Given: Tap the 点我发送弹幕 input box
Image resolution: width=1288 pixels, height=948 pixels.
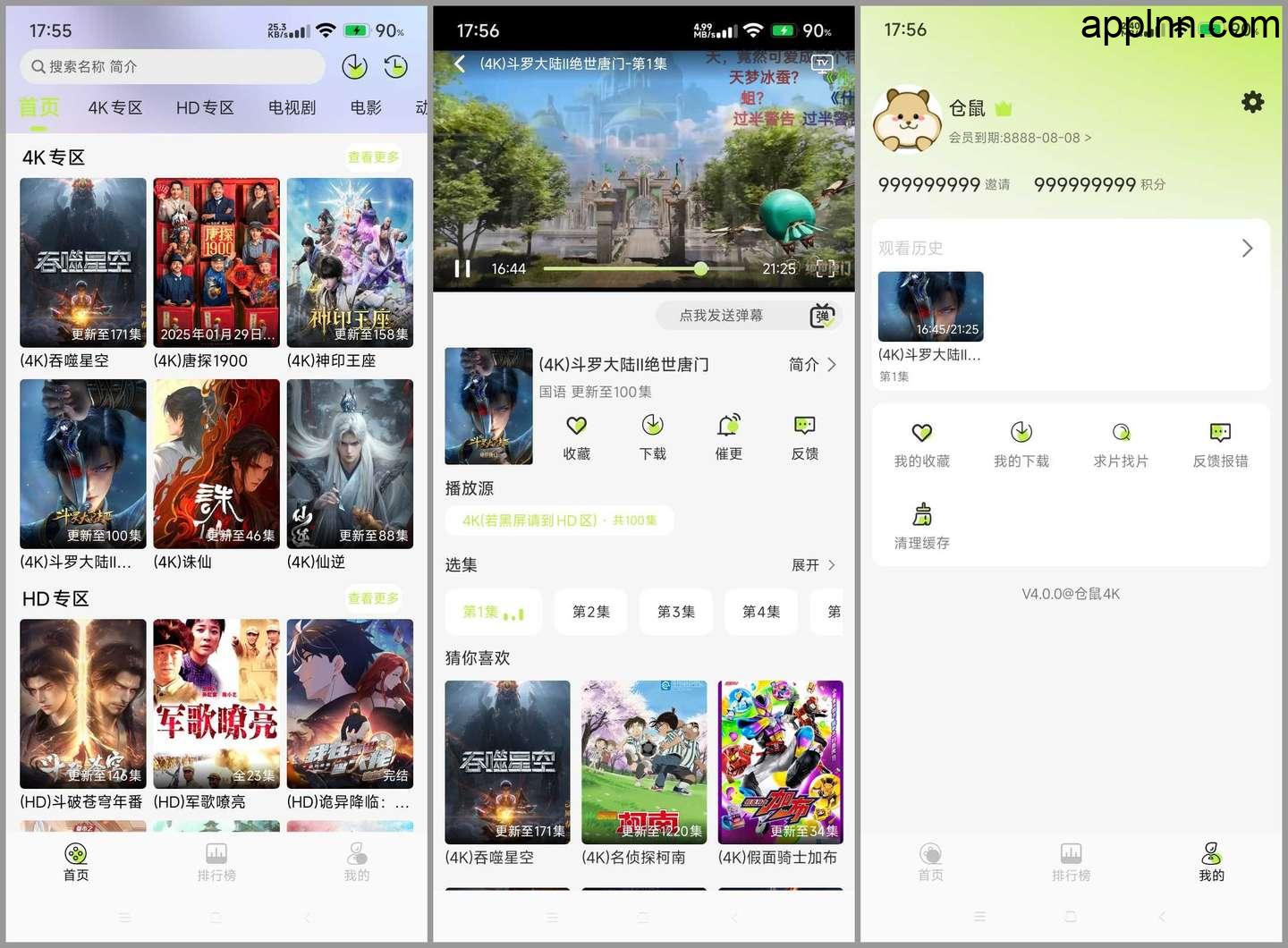Looking at the screenshot, I should (x=721, y=316).
